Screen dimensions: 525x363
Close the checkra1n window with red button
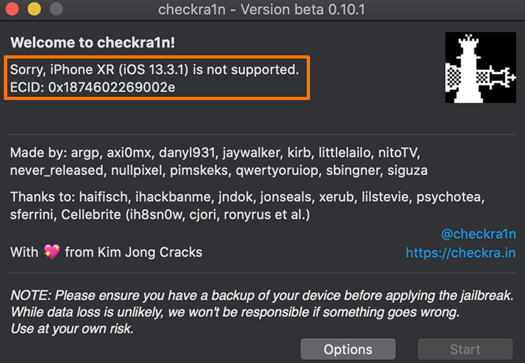pos(12,9)
